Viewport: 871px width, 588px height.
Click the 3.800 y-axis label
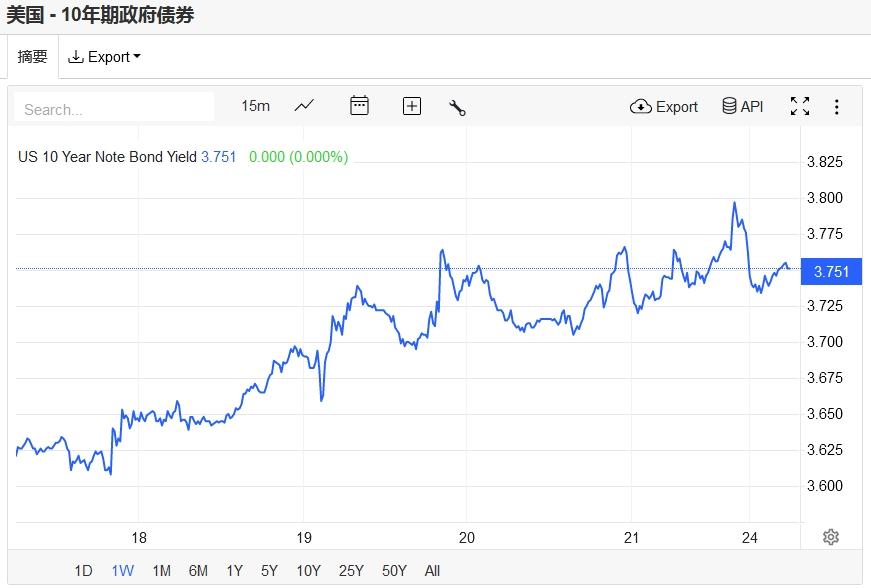click(x=825, y=198)
